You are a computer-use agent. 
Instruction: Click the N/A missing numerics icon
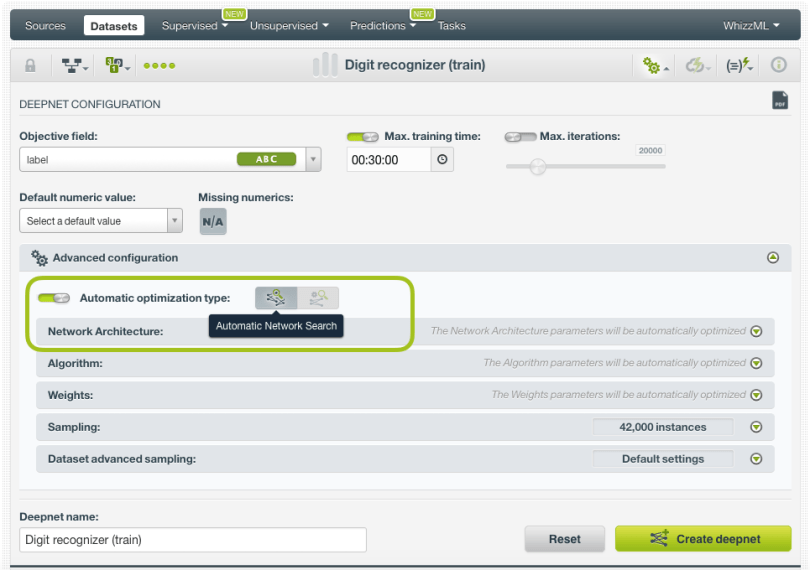(213, 221)
